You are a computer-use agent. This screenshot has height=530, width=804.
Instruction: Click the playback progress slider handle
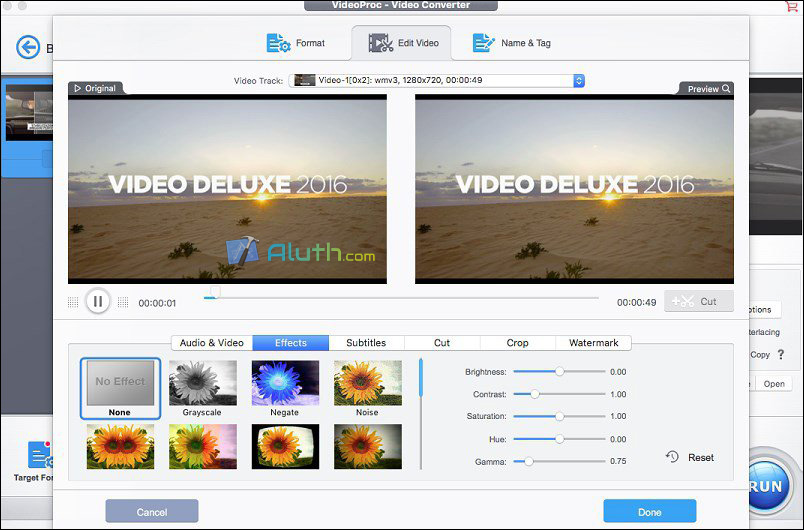click(216, 293)
